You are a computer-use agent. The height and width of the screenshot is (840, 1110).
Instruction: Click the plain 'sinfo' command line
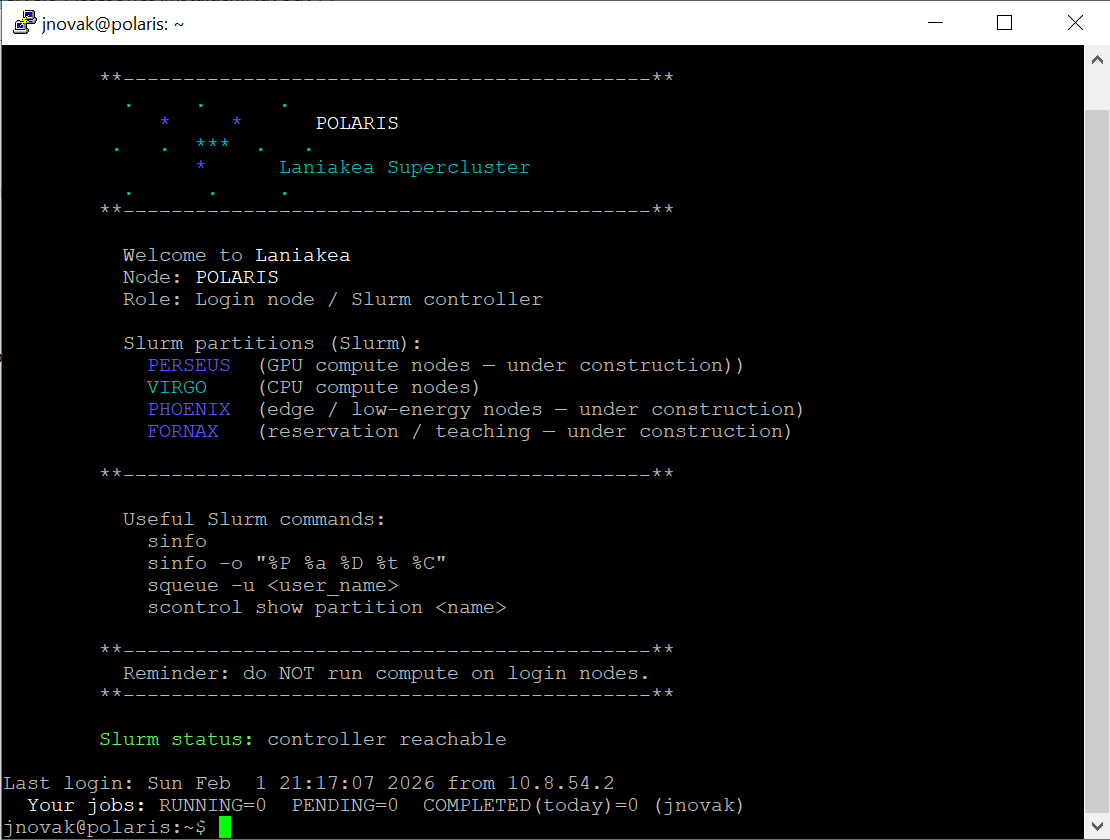coord(177,541)
